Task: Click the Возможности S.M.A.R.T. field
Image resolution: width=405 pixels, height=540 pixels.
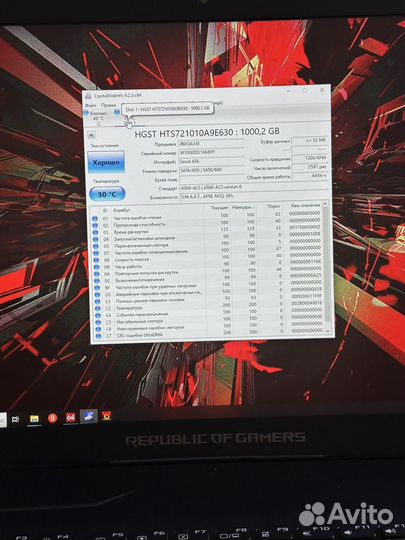Action: pyautogui.click(x=254, y=197)
